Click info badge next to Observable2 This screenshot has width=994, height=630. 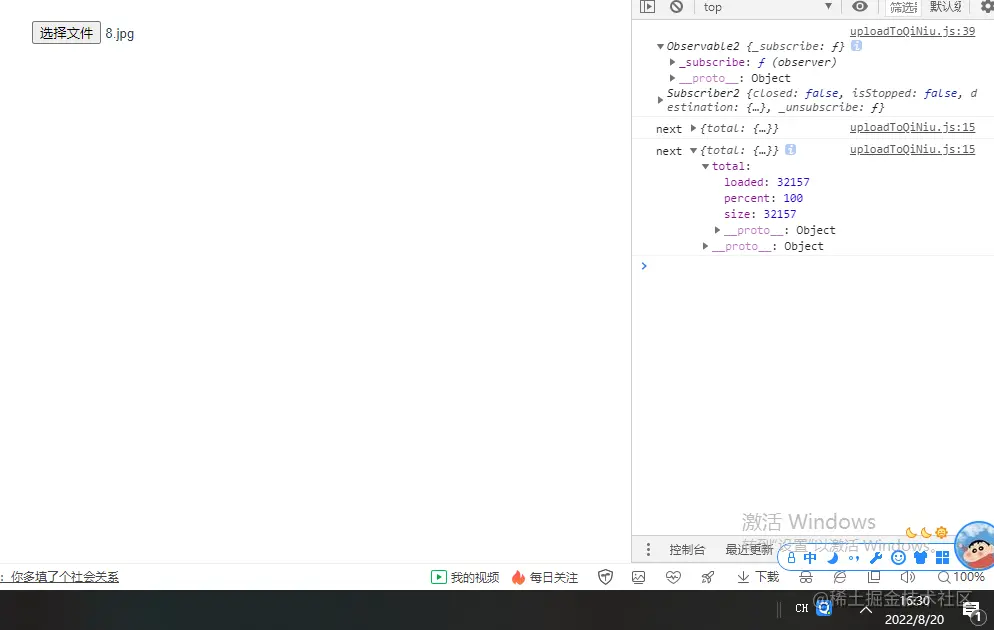pos(856,46)
